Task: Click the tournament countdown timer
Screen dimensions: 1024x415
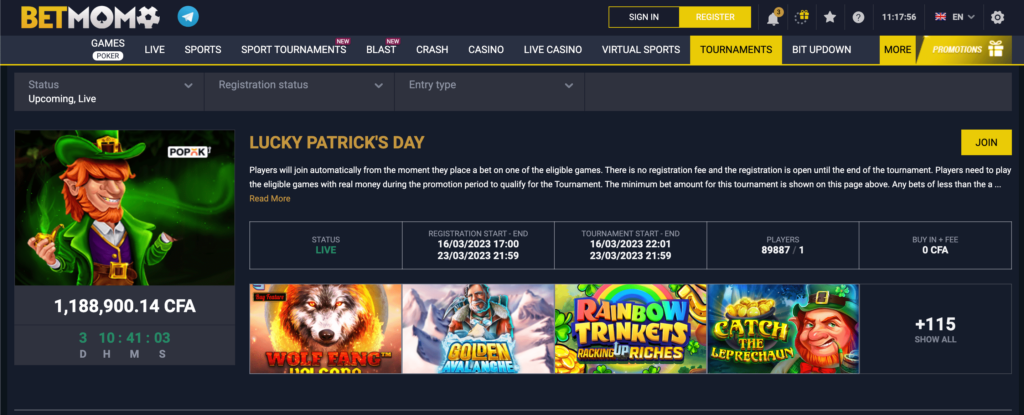Action: tap(124, 344)
